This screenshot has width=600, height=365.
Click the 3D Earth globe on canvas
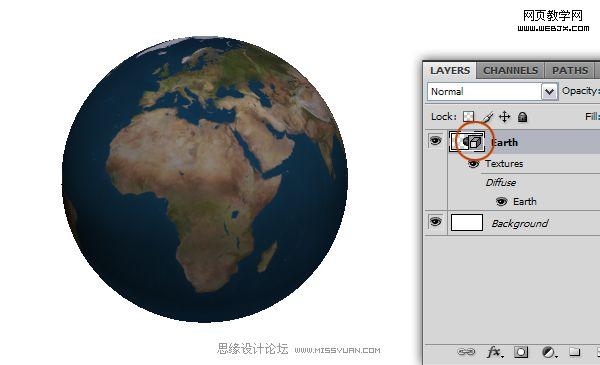(205, 179)
